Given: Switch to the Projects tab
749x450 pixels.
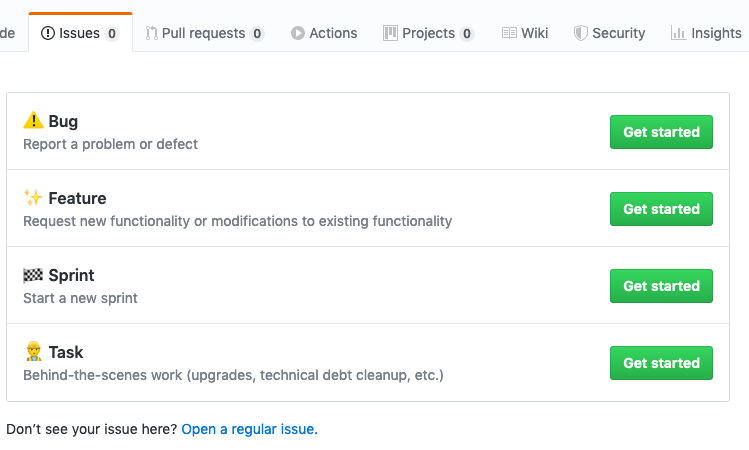Looking at the screenshot, I should point(428,33).
